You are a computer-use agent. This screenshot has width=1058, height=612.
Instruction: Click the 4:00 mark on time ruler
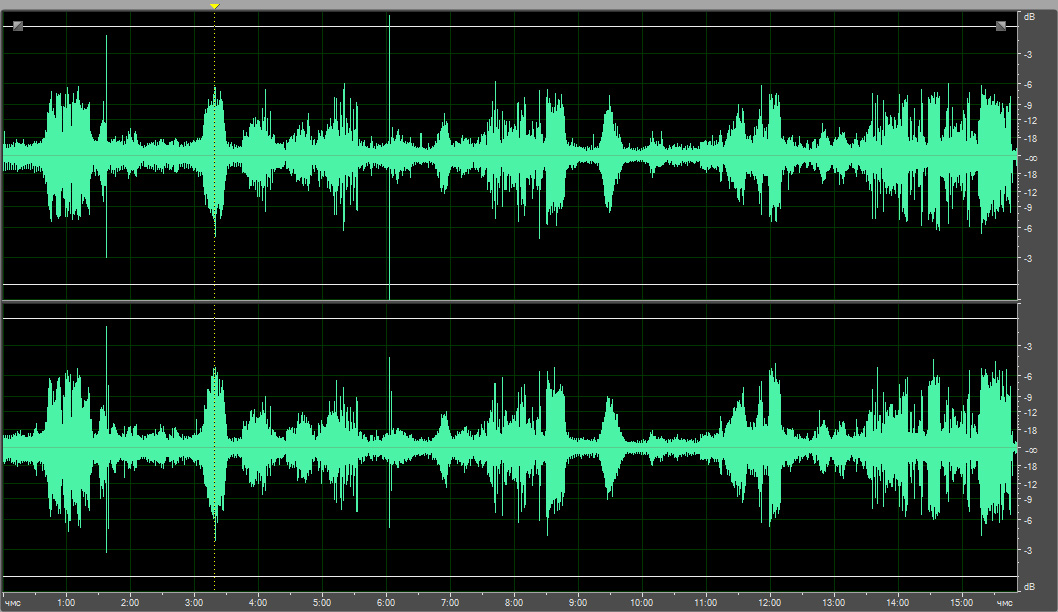click(x=258, y=603)
